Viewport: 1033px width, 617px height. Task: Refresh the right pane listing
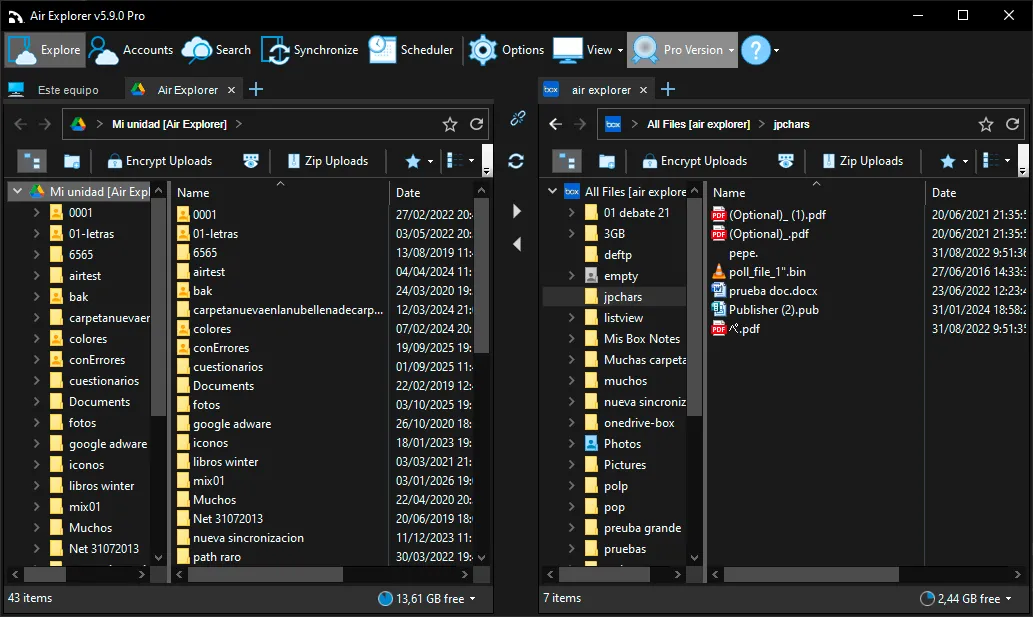coord(1013,124)
